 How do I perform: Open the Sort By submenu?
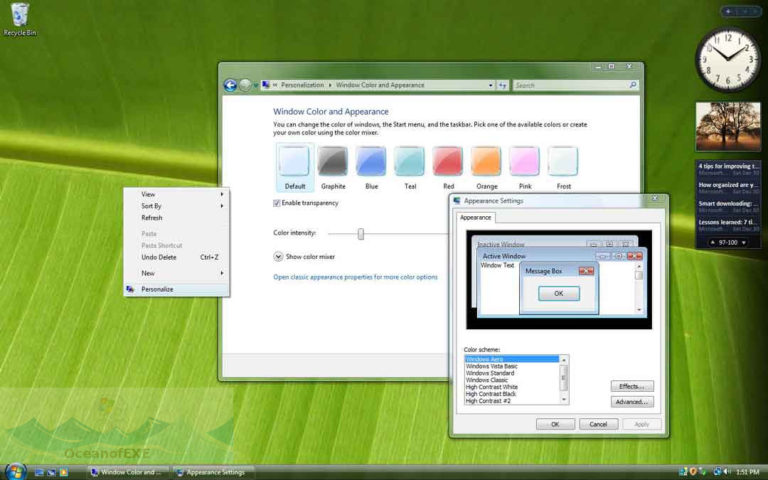(x=176, y=206)
